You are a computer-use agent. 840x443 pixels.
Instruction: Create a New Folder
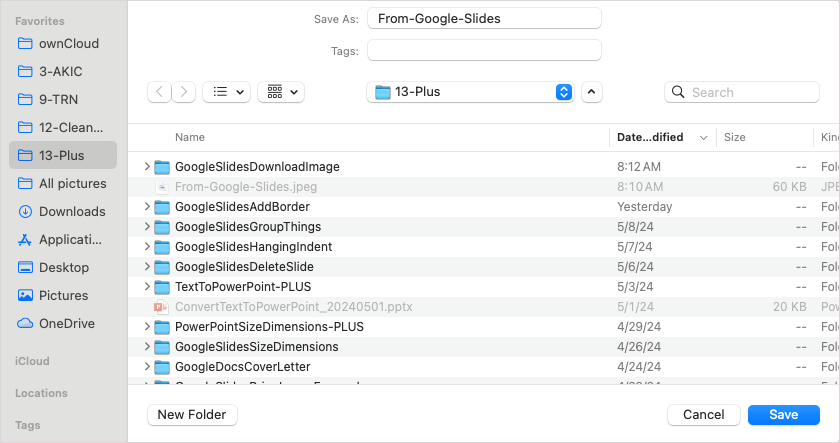[192, 415]
